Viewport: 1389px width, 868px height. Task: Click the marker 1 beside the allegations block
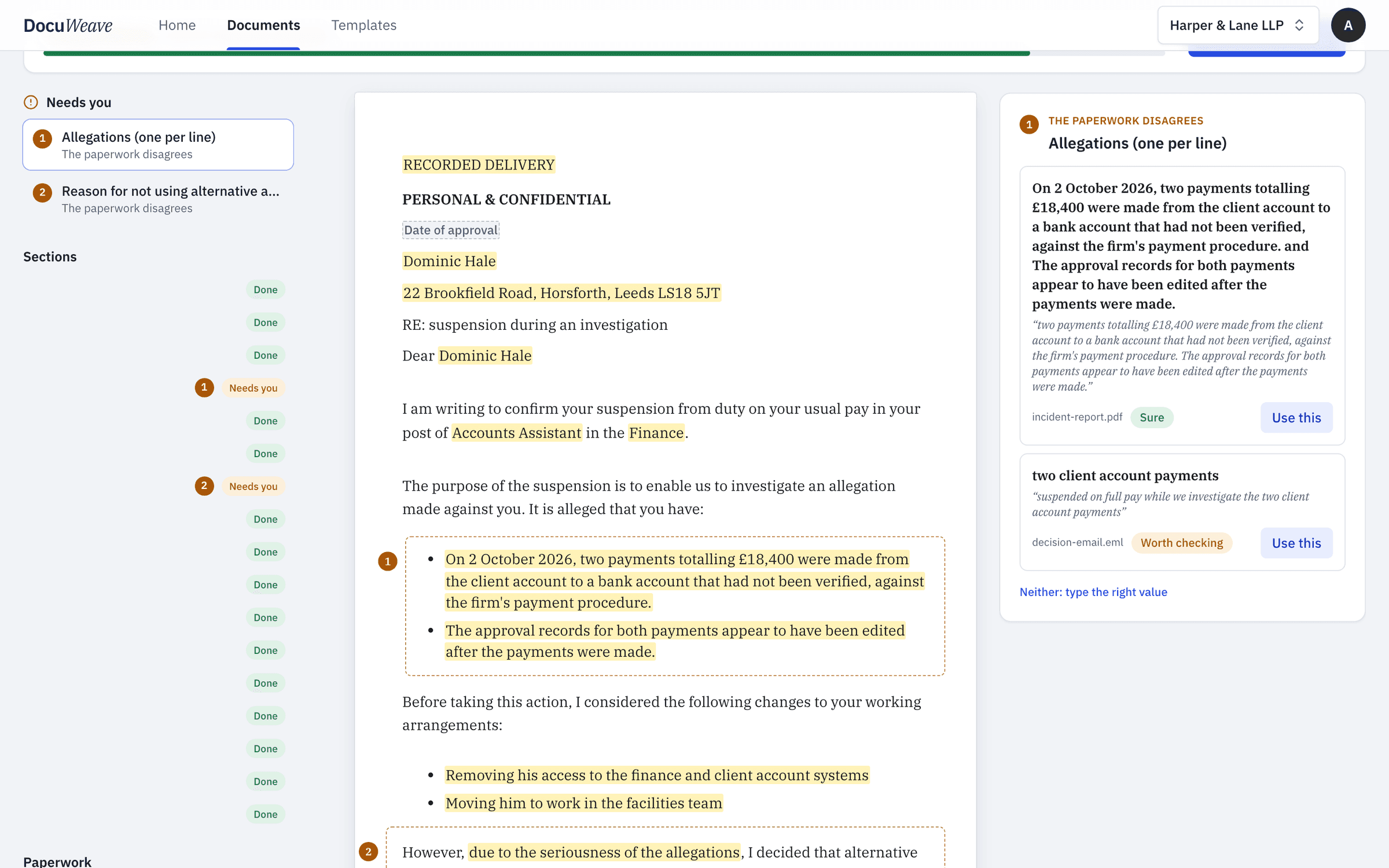point(387,561)
